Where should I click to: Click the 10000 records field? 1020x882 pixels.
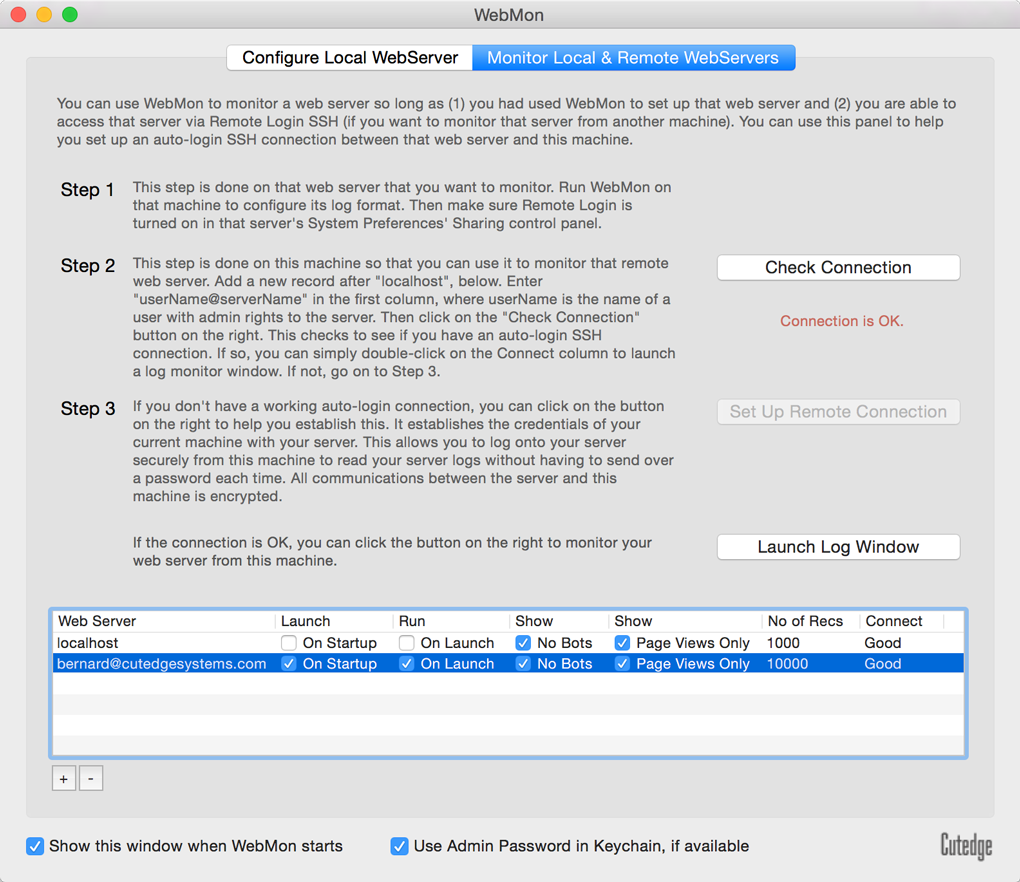[788, 664]
